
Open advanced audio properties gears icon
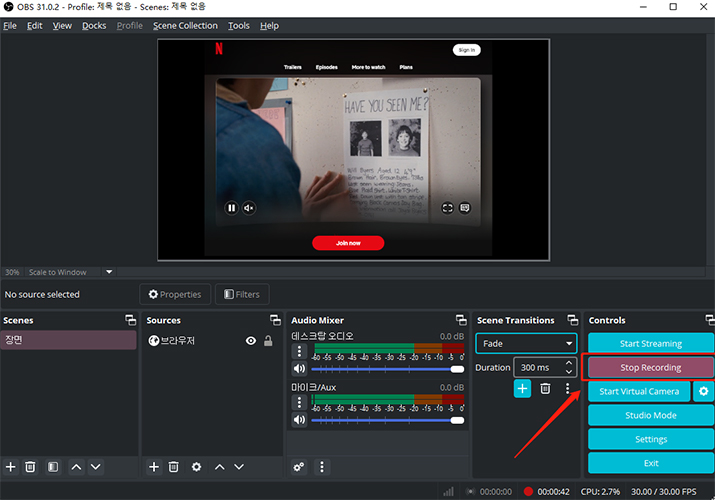pos(299,467)
